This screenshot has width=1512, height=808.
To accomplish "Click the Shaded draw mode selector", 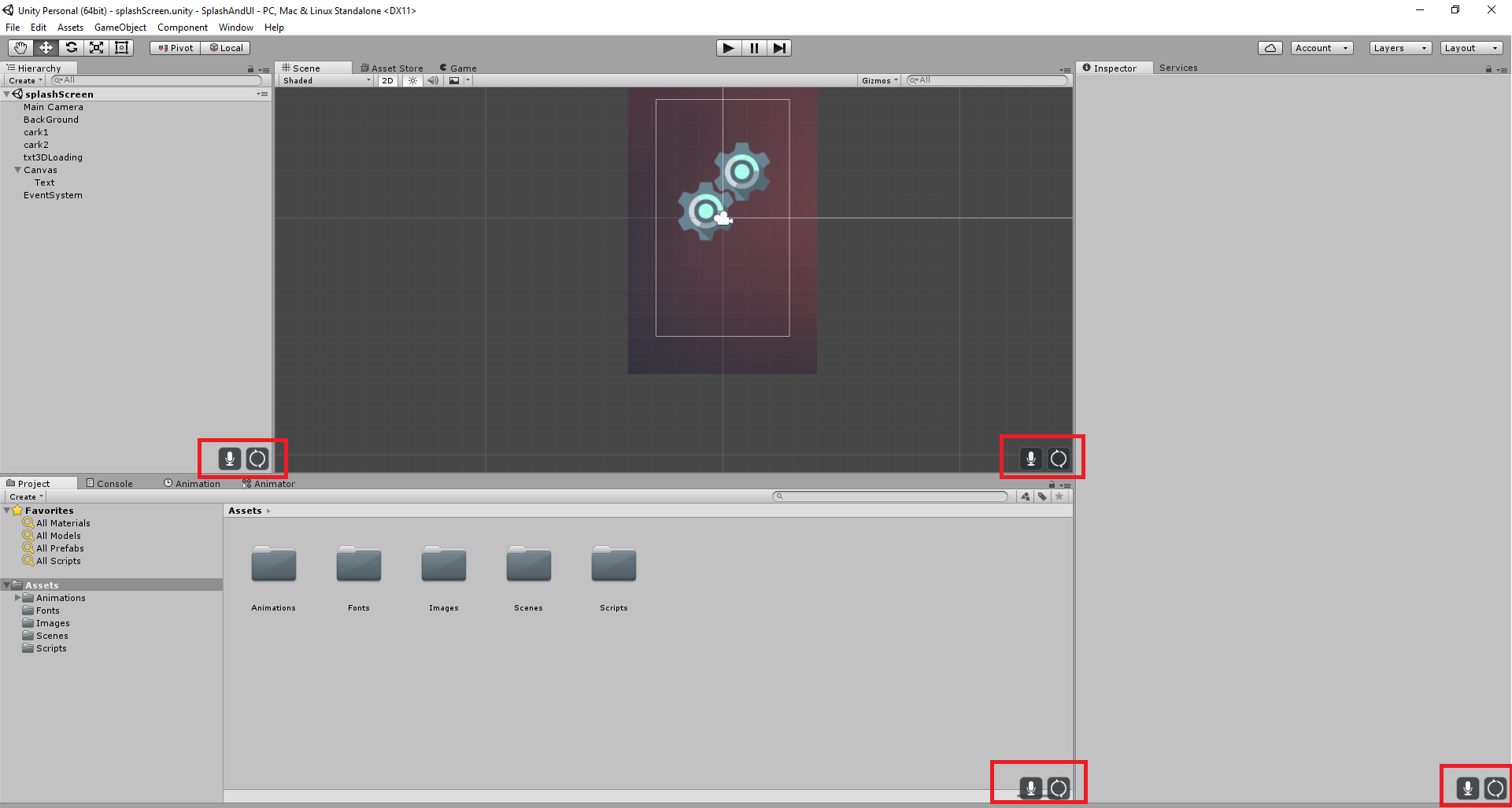I will click(x=324, y=79).
